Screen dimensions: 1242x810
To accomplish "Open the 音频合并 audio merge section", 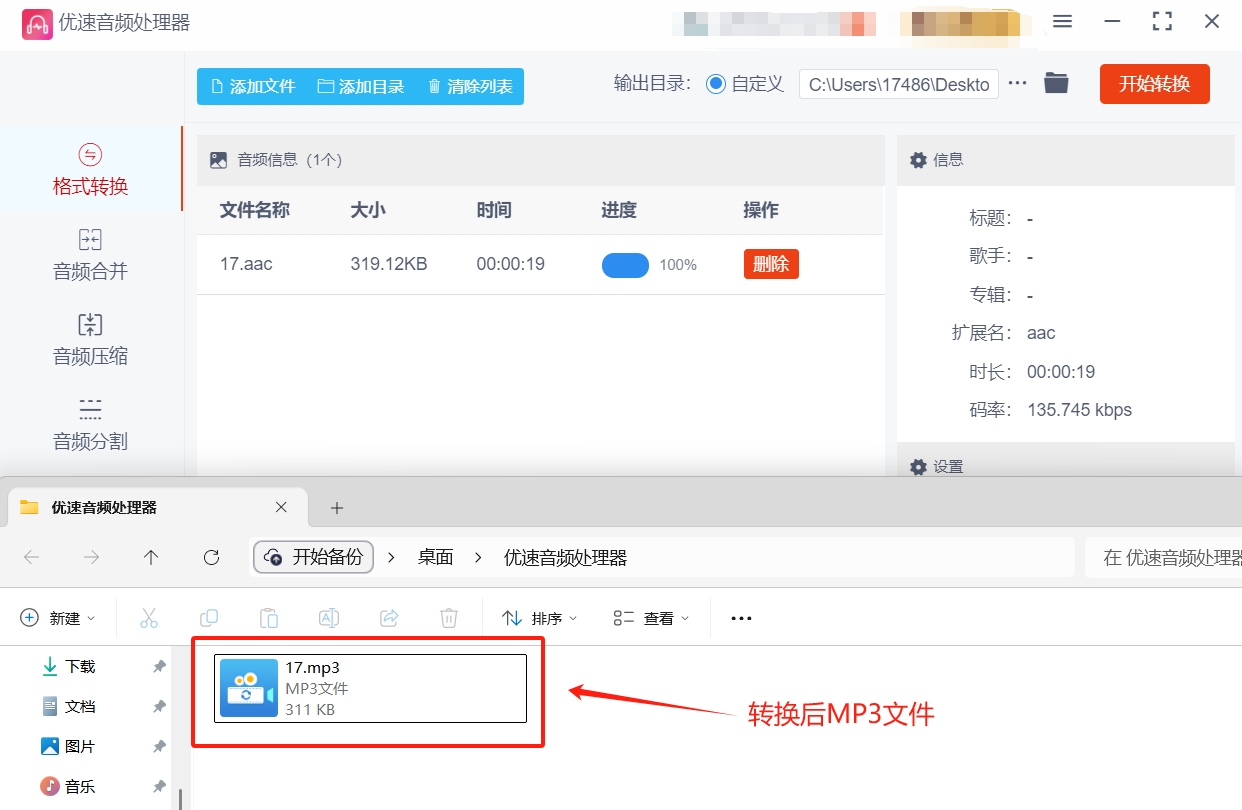I will 90,254.
